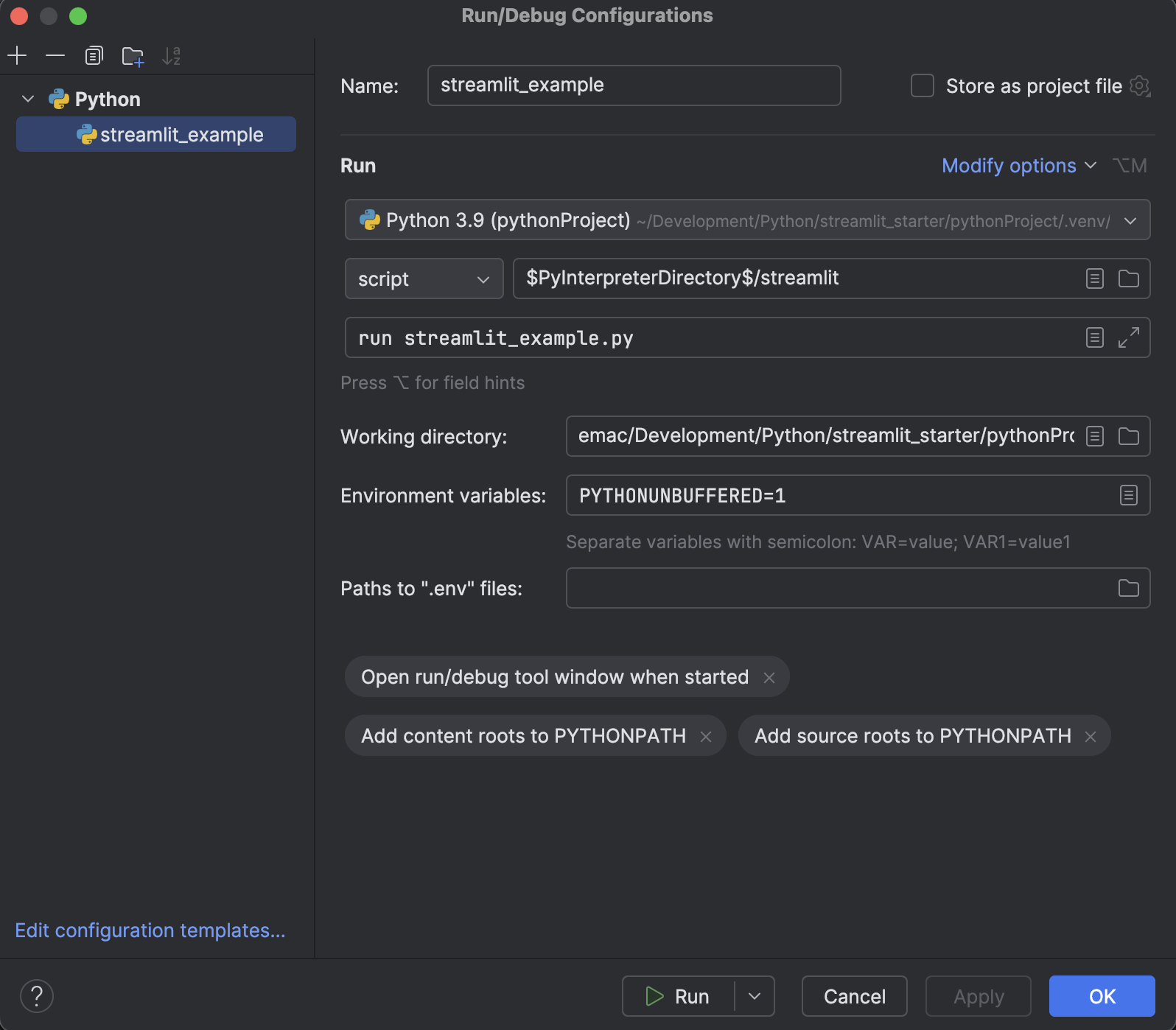
Task: Click 'Press ⌥ for field hints' text
Action: [433, 383]
